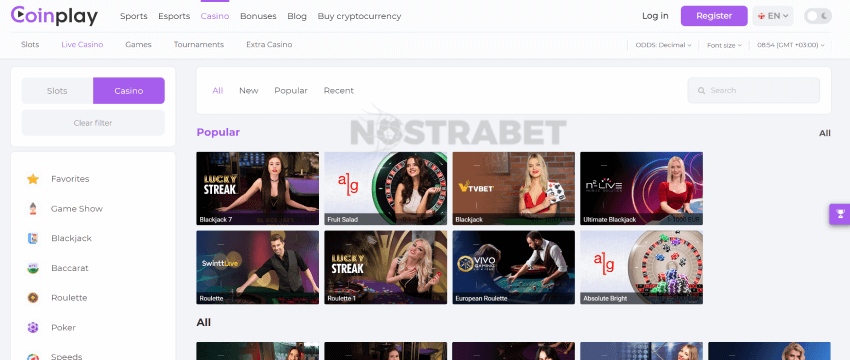Expand the ODDS: Decimal dropdown
The image size is (850, 360).
(x=664, y=45)
